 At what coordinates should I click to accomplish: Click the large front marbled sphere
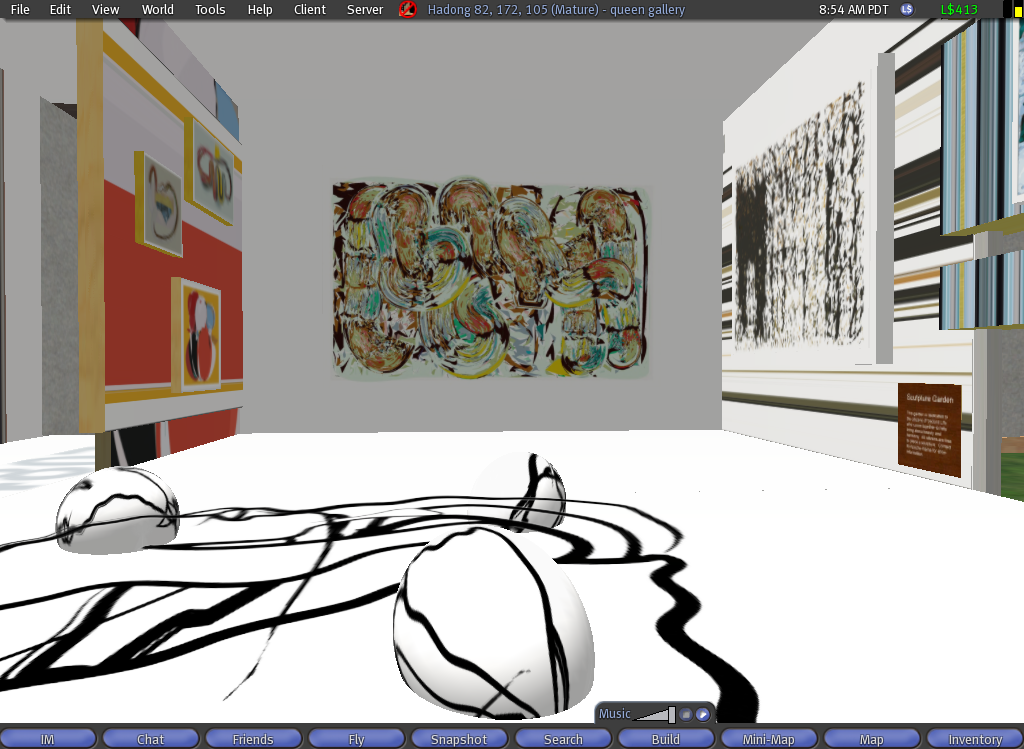494,622
